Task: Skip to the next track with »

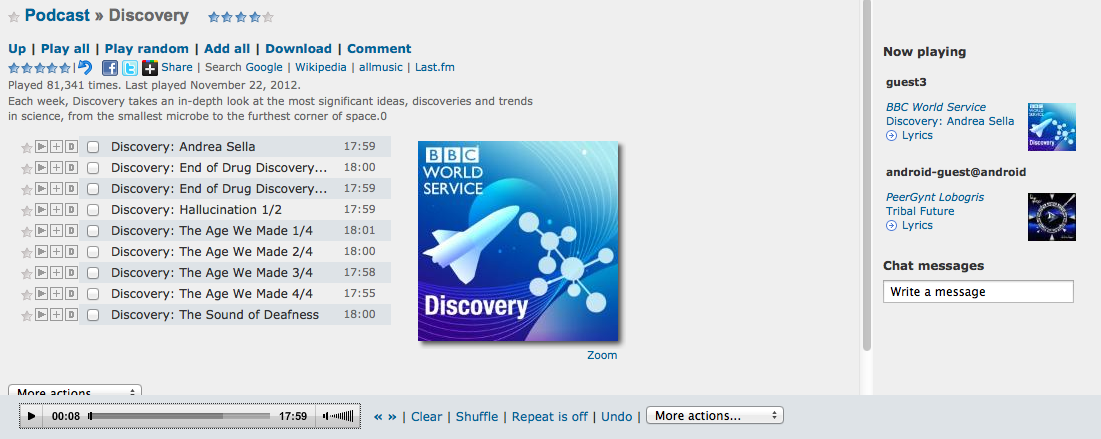Action: (393, 417)
